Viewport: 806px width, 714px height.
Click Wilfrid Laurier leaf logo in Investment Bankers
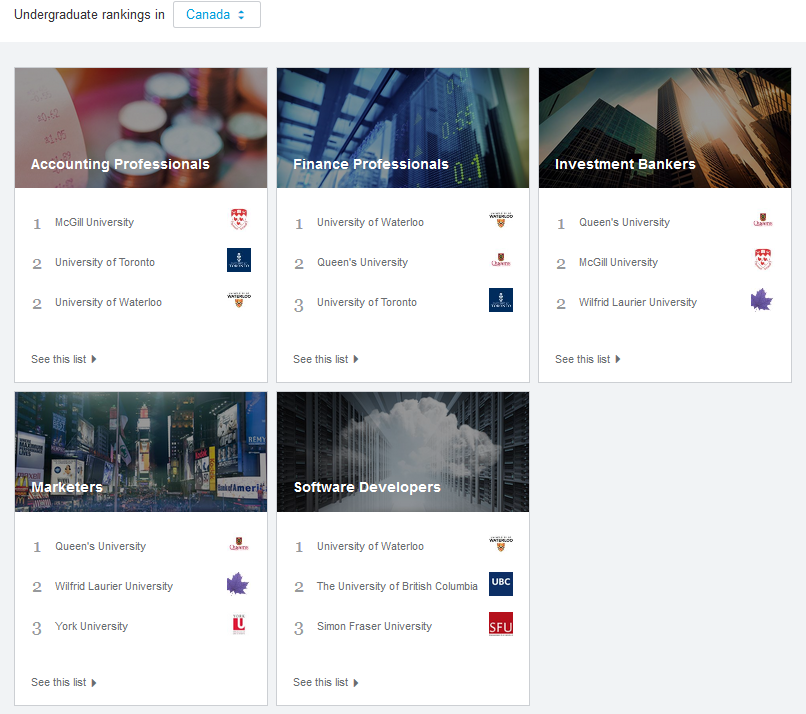click(x=762, y=300)
